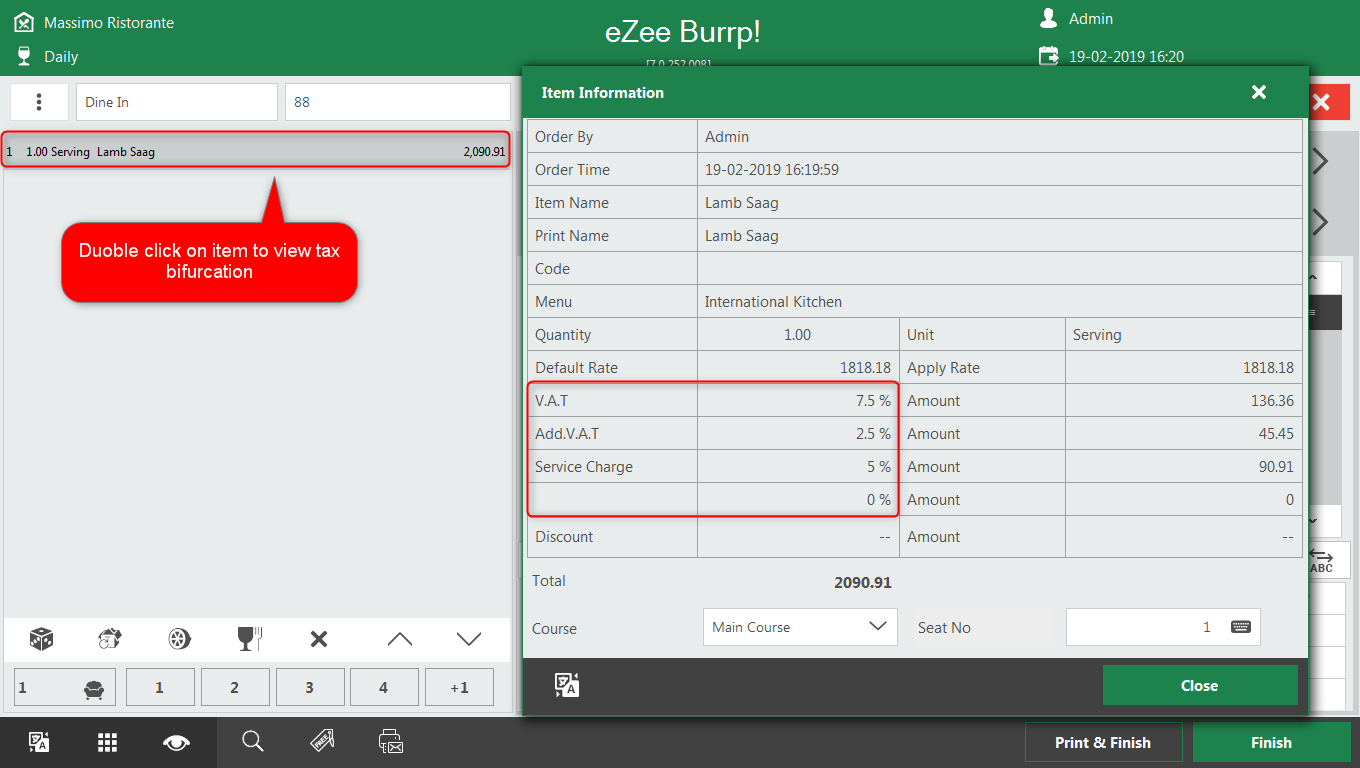Viewport: 1360px width, 768px height.
Task: Click the V.A.T percentage cell 7.5 %
Action: [x=798, y=400]
